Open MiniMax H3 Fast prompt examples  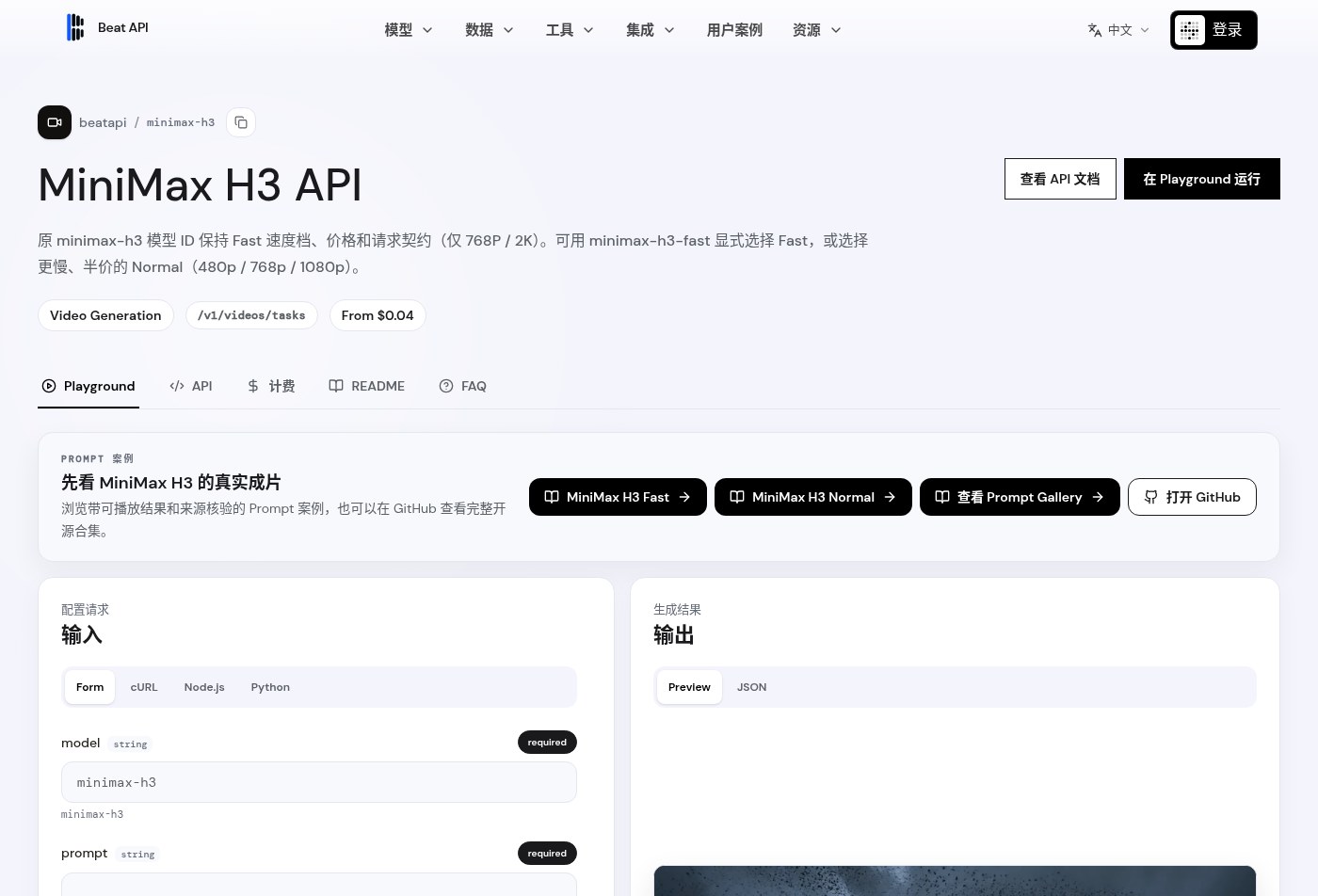point(618,497)
